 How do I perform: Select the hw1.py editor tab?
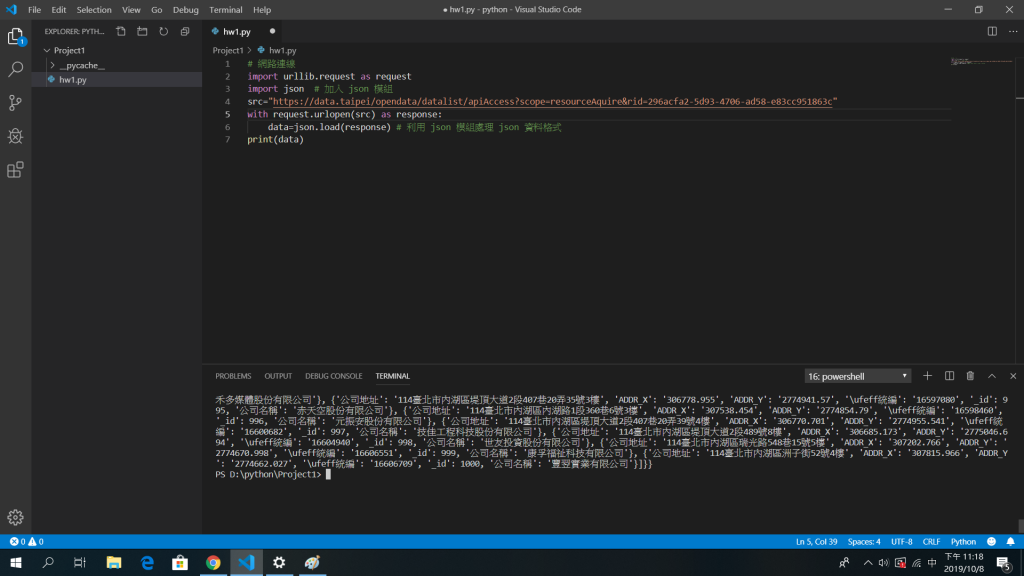click(237, 31)
